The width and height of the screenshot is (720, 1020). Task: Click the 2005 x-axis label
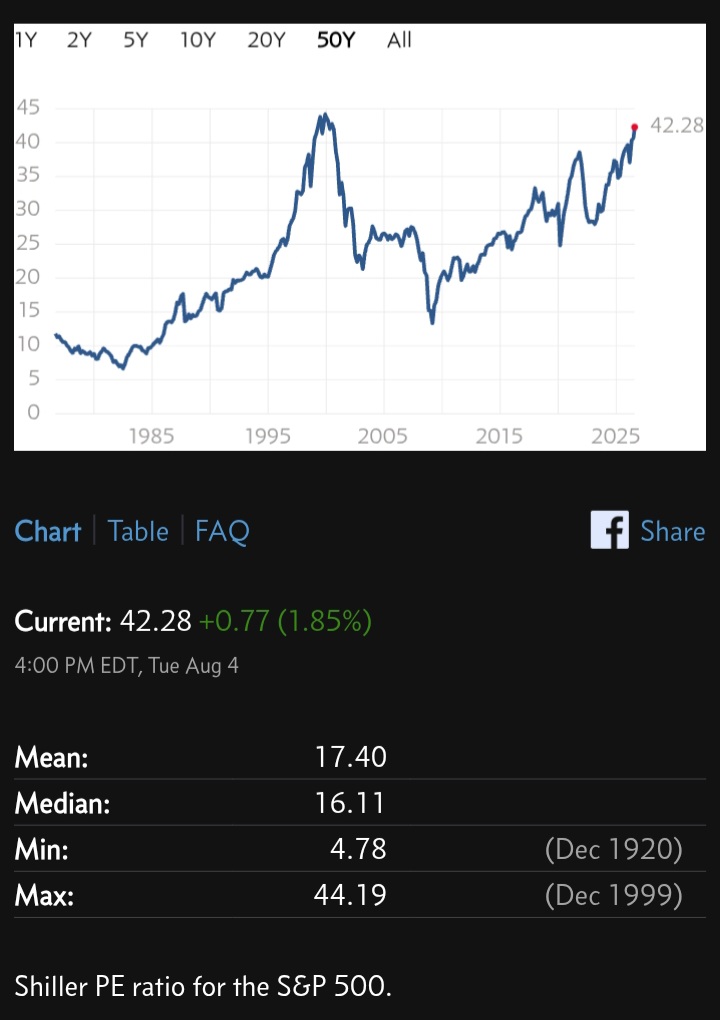383,436
